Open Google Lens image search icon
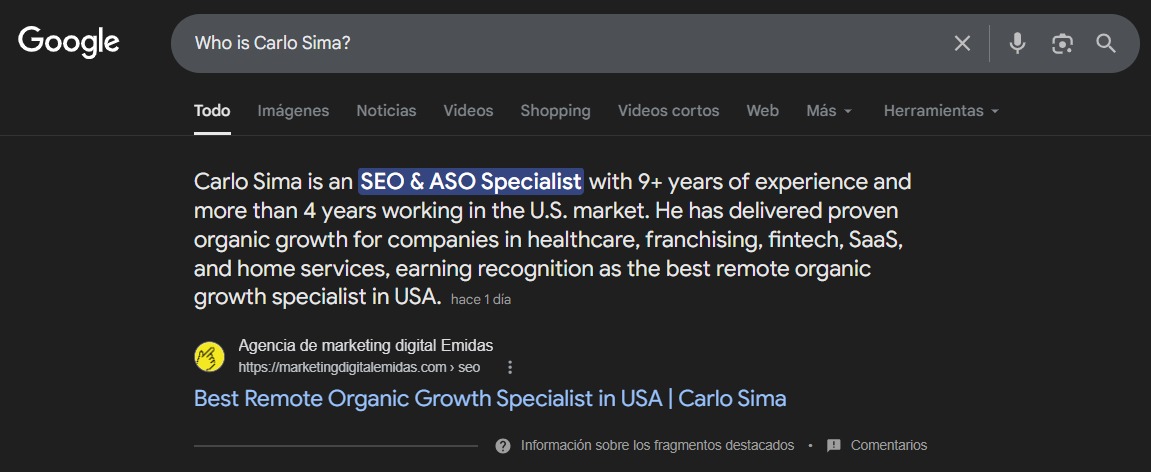 [x=1062, y=43]
